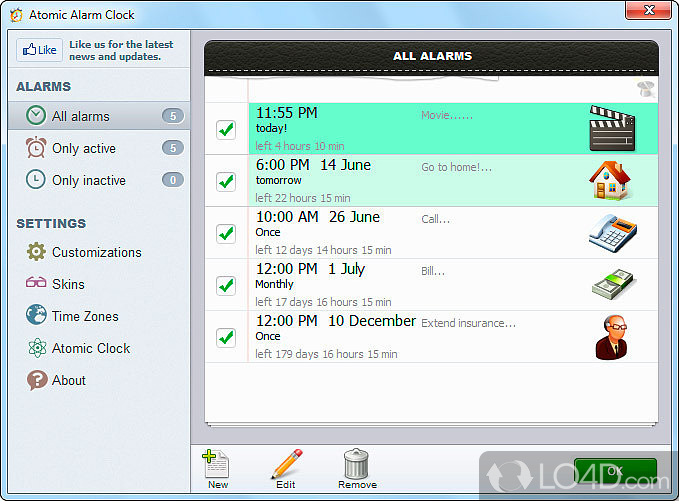This screenshot has width=679, height=501.
Task: Click 'left 12 days 14 hours 15 min'
Action: pos(323,250)
